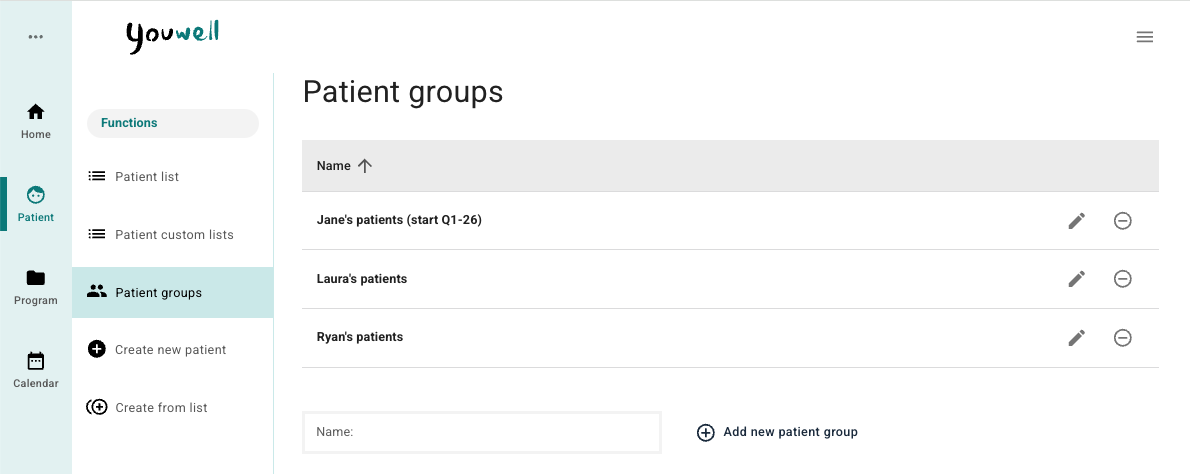The image size is (1190, 474).
Task: Focus the Name input field
Action: [x=482, y=432]
